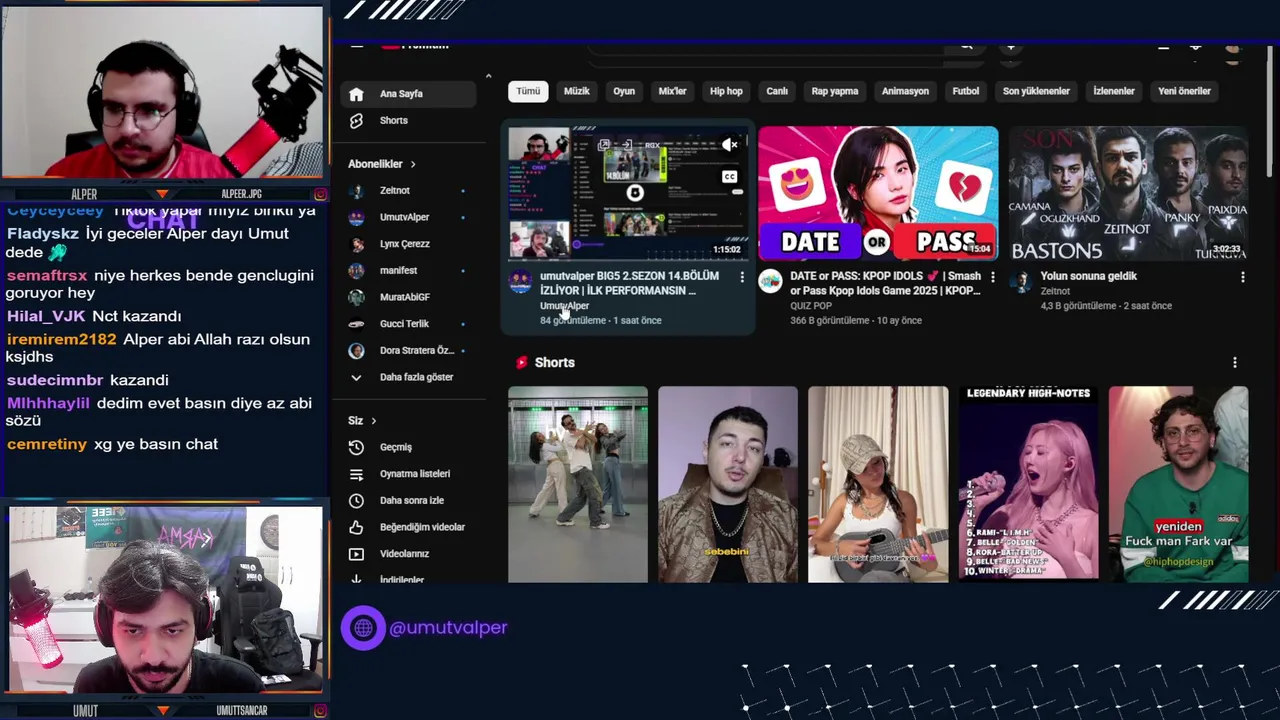
Task: Open three-dot menu of DATE or PASS video
Action: pyautogui.click(x=992, y=277)
